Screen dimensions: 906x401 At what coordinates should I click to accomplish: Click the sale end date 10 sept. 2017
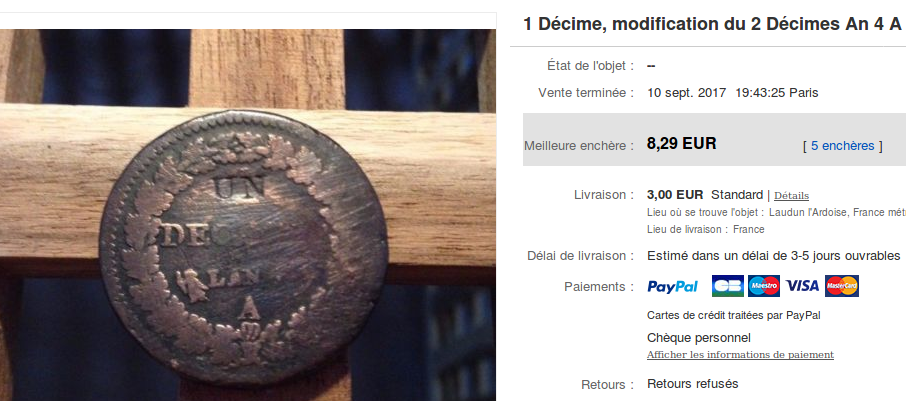tap(686, 93)
